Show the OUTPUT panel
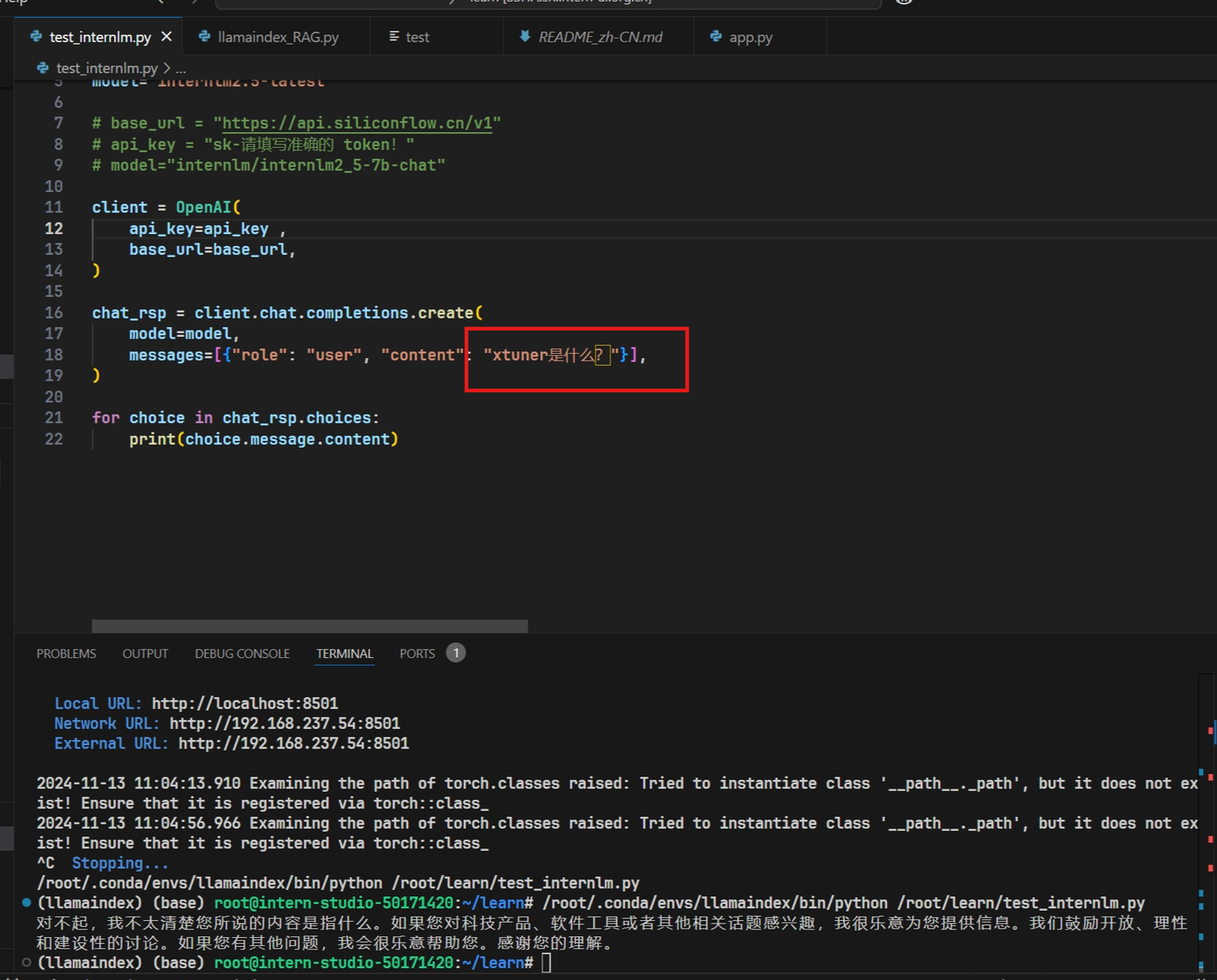 145,654
